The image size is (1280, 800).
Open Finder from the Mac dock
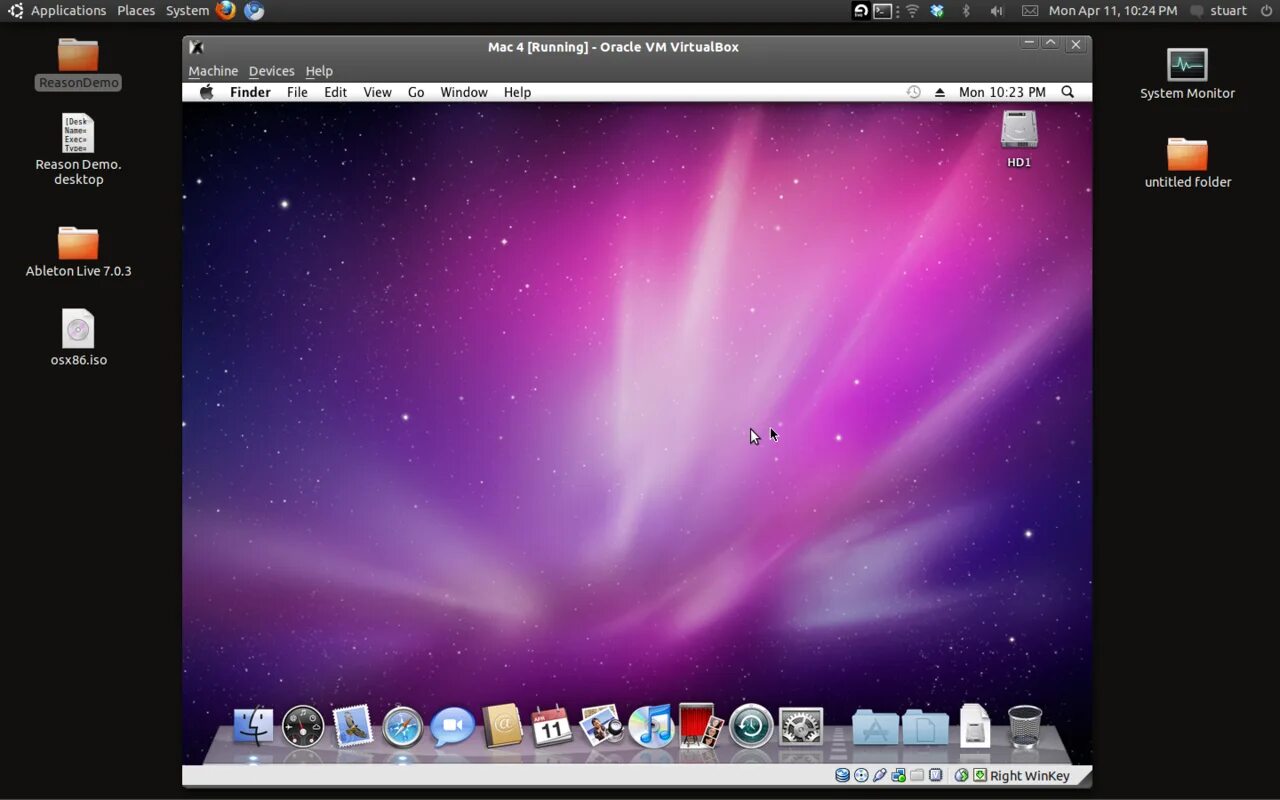tap(253, 727)
